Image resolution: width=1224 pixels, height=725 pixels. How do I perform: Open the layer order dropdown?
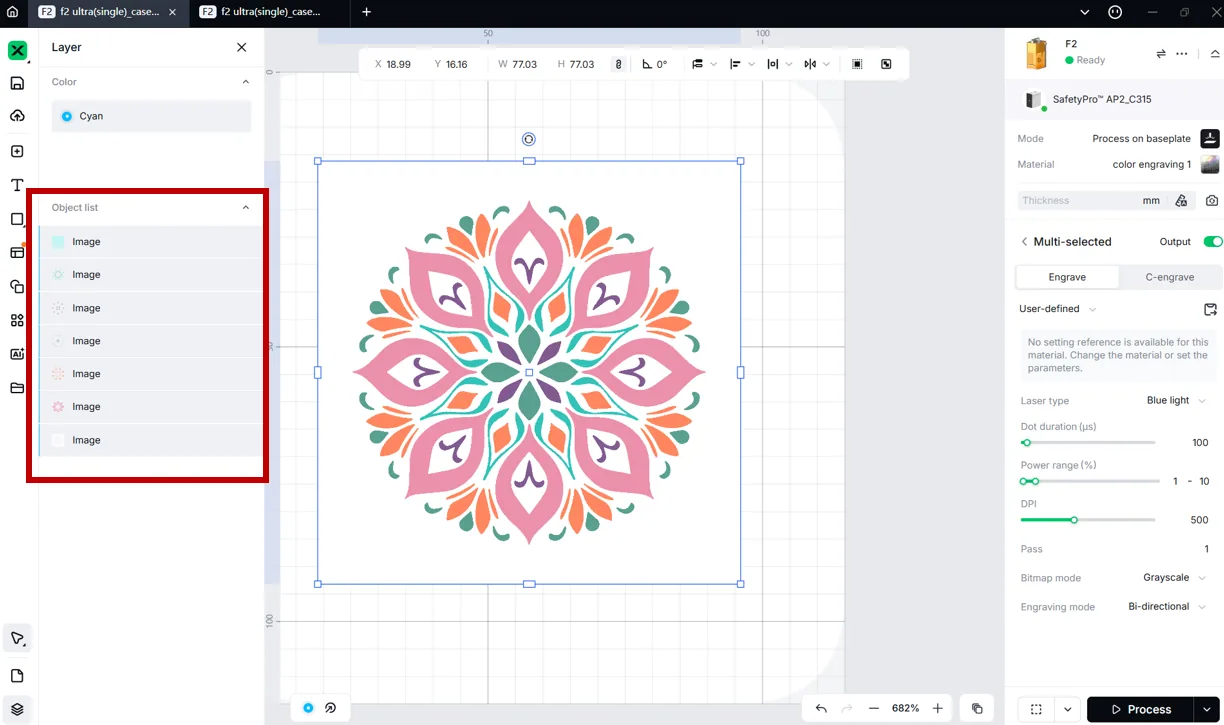tap(704, 64)
